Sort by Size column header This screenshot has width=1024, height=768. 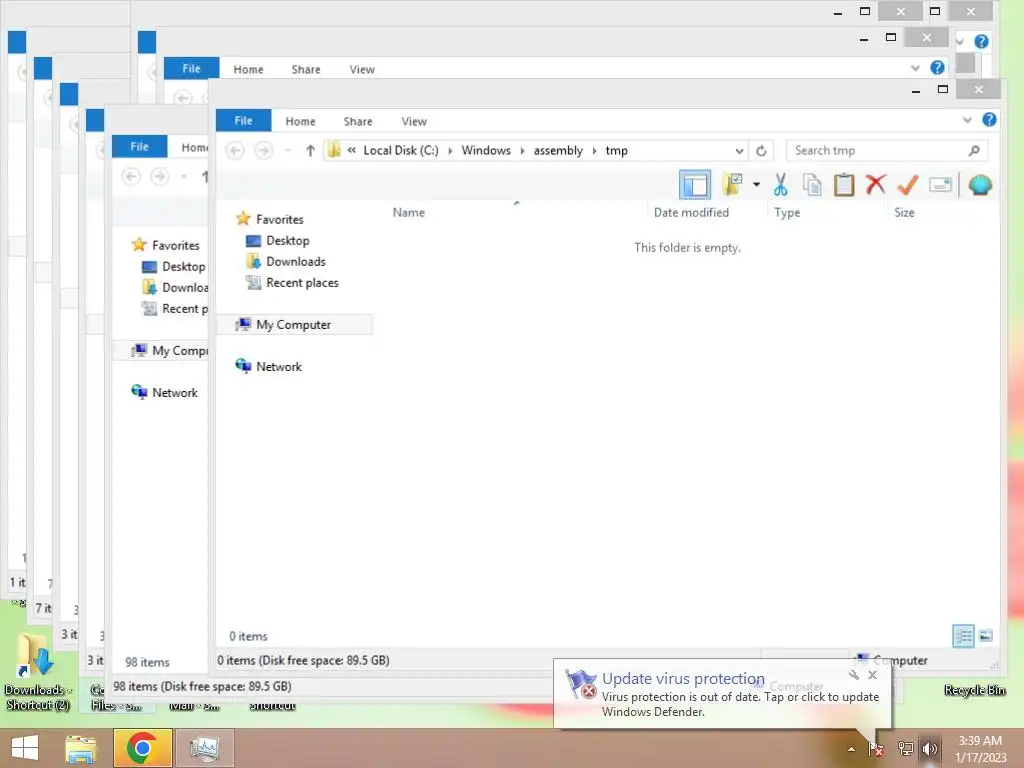[904, 212]
